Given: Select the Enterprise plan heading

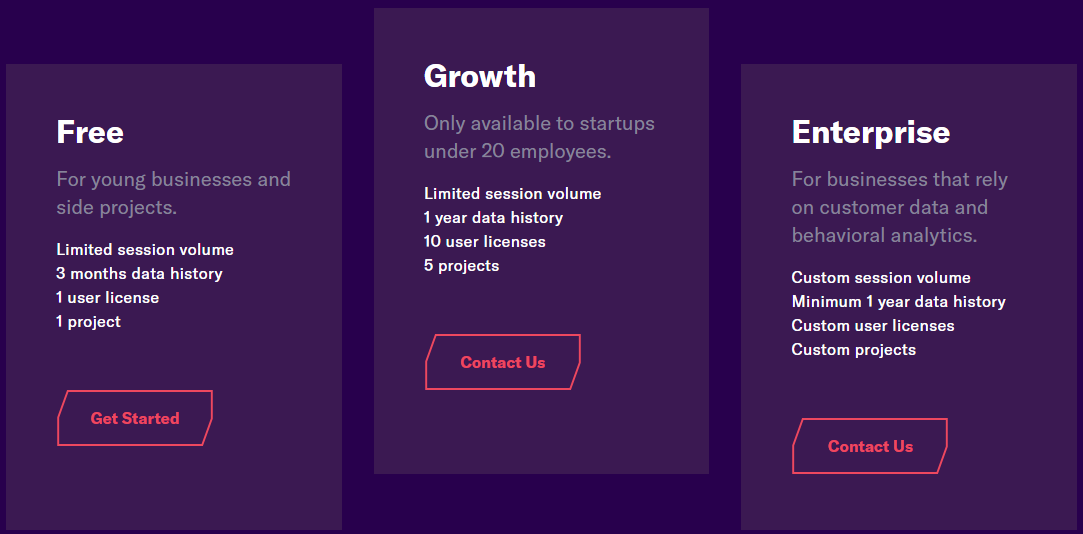Looking at the screenshot, I should 871,132.
